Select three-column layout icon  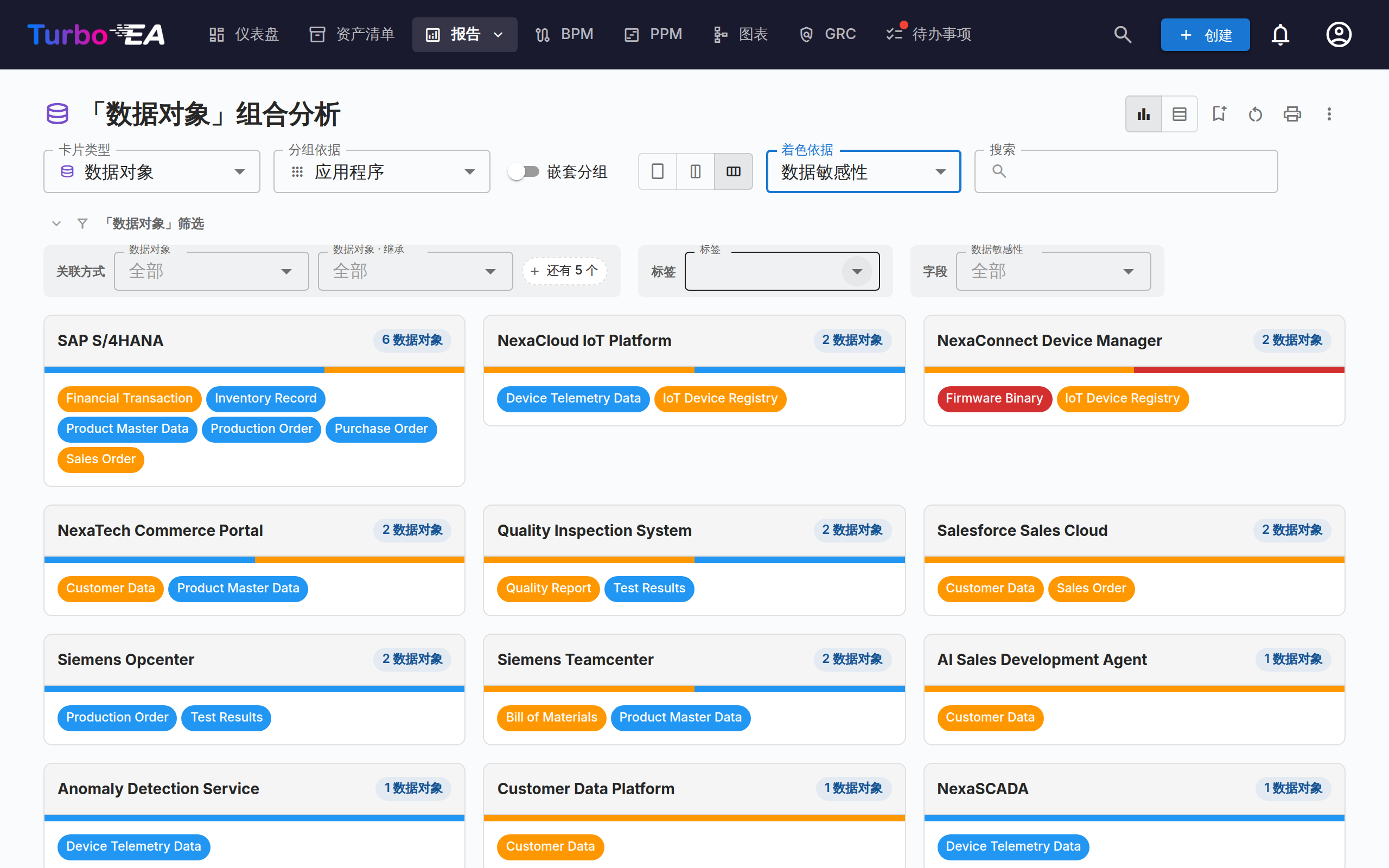[x=734, y=171]
